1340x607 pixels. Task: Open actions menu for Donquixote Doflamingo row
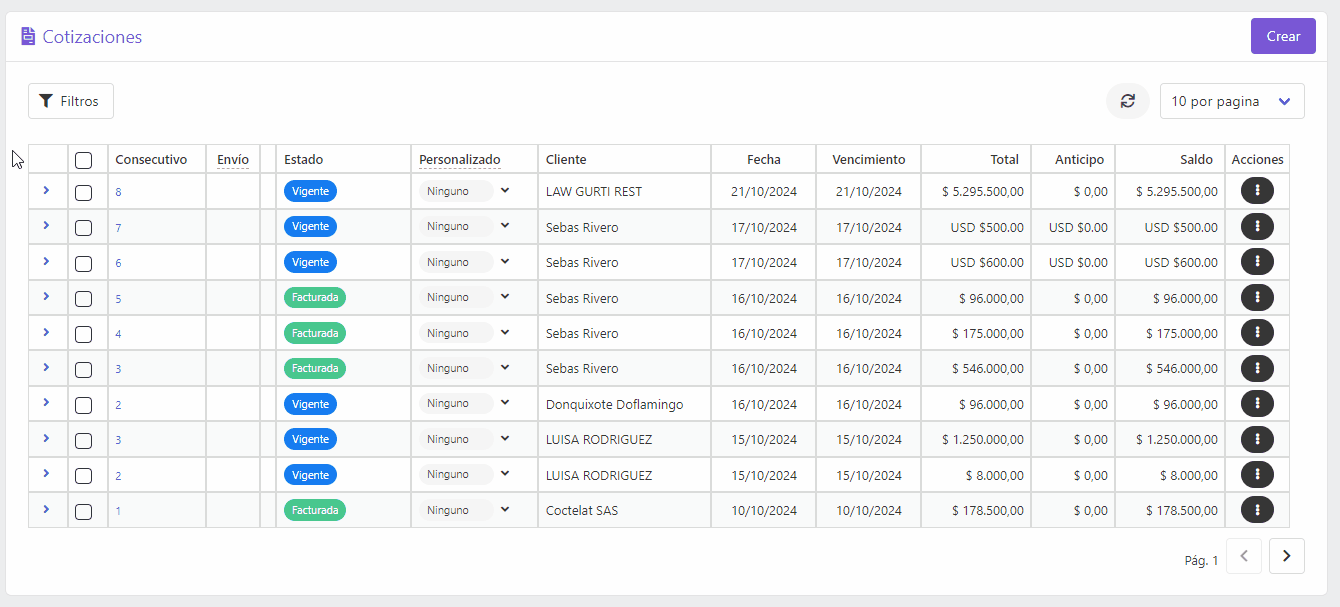click(x=1257, y=404)
